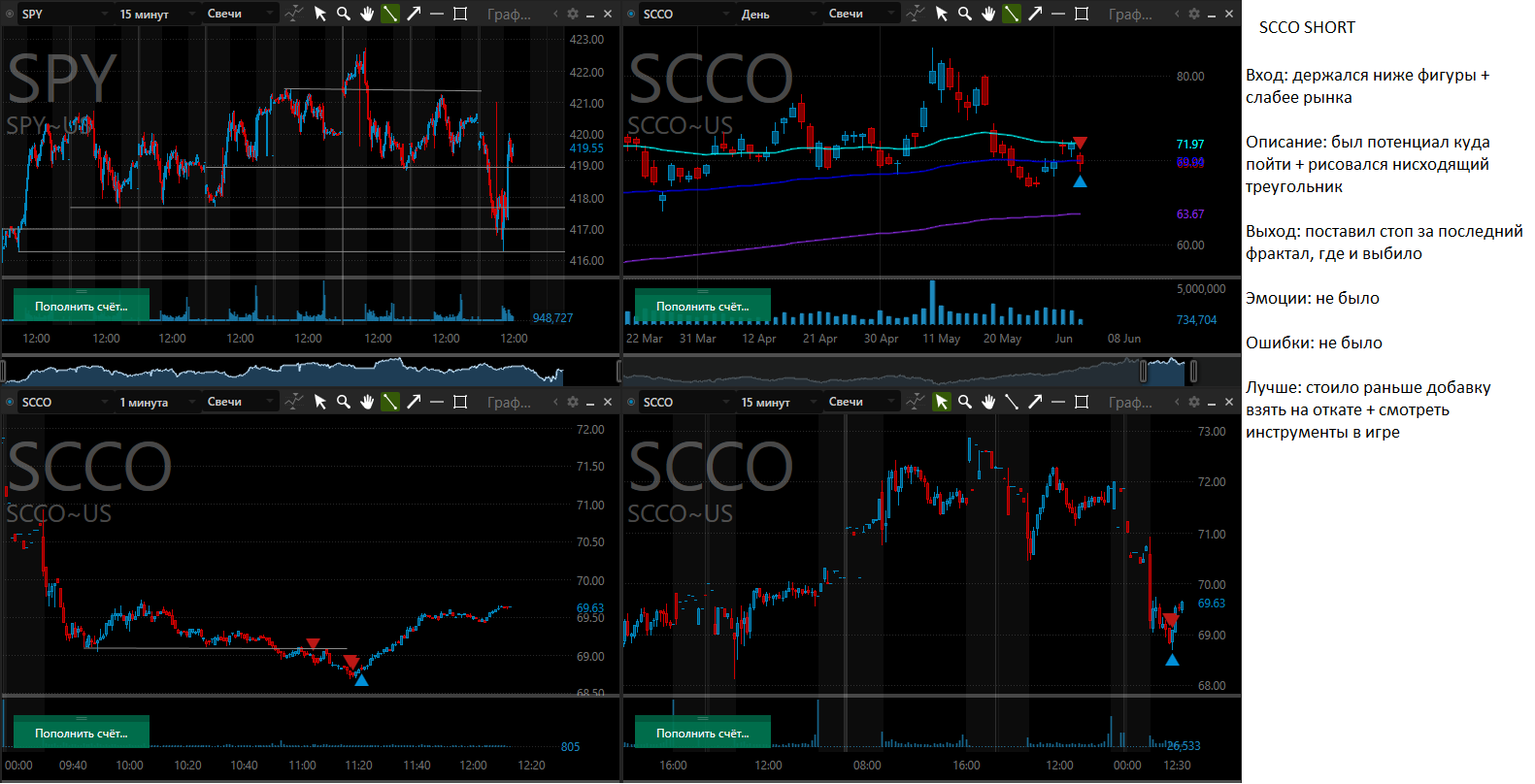Select arrow tool in SCCO 15-minute chart
Viewport: 1535px width, 784px height.
1035,402
